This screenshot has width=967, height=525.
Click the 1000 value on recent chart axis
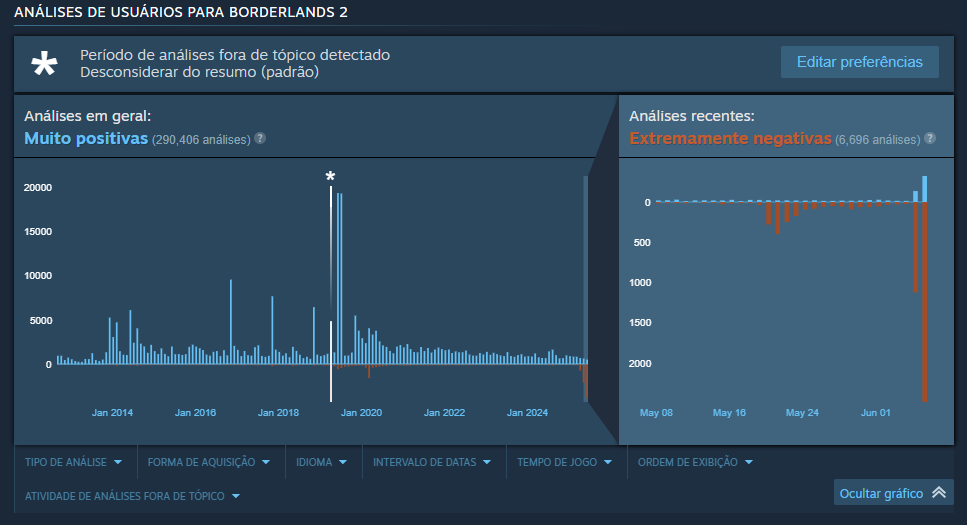pyautogui.click(x=640, y=283)
